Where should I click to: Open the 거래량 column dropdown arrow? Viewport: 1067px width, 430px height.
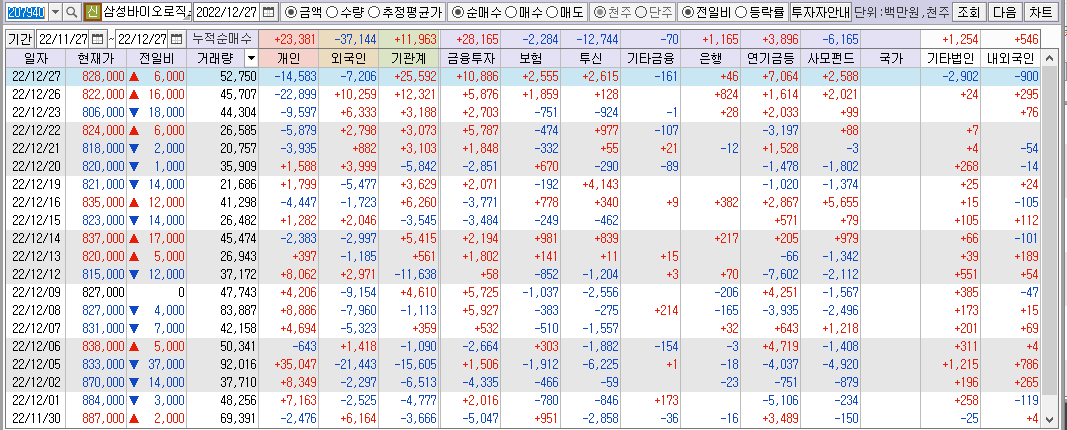click(x=252, y=59)
